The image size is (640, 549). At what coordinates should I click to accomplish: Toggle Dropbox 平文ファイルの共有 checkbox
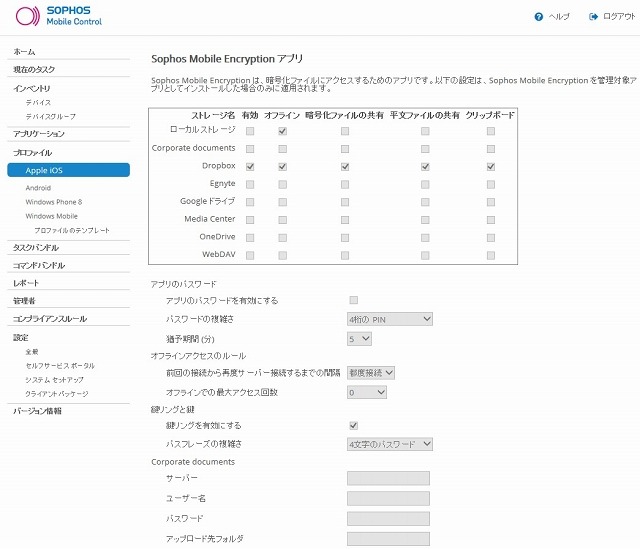click(x=425, y=167)
